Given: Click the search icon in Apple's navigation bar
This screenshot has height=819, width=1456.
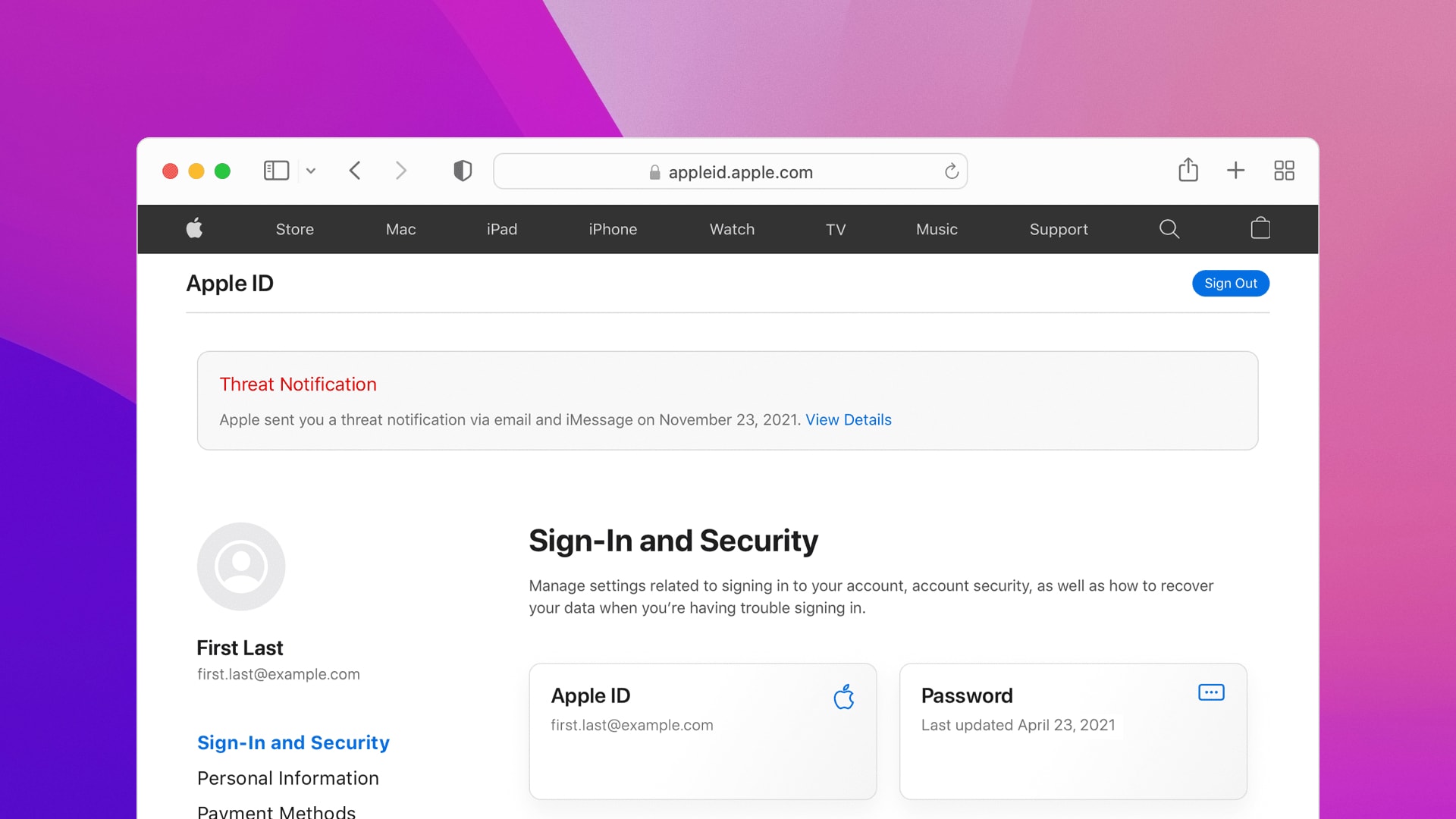Looking at the screenshot, I should 1169,229.
